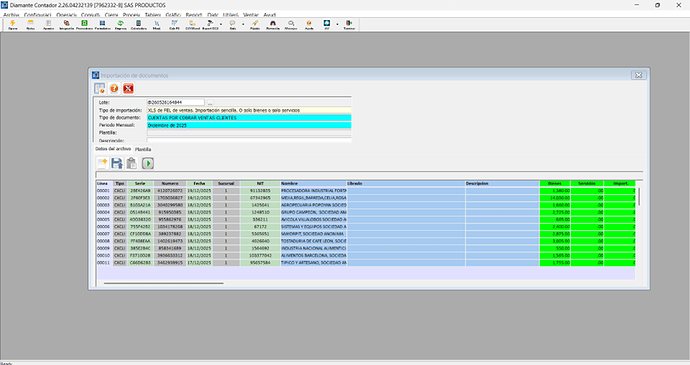Open the Tipo de documento selector
Image resolution: width=690 pixels, height=365 pixels.
[x=249, y=118]
